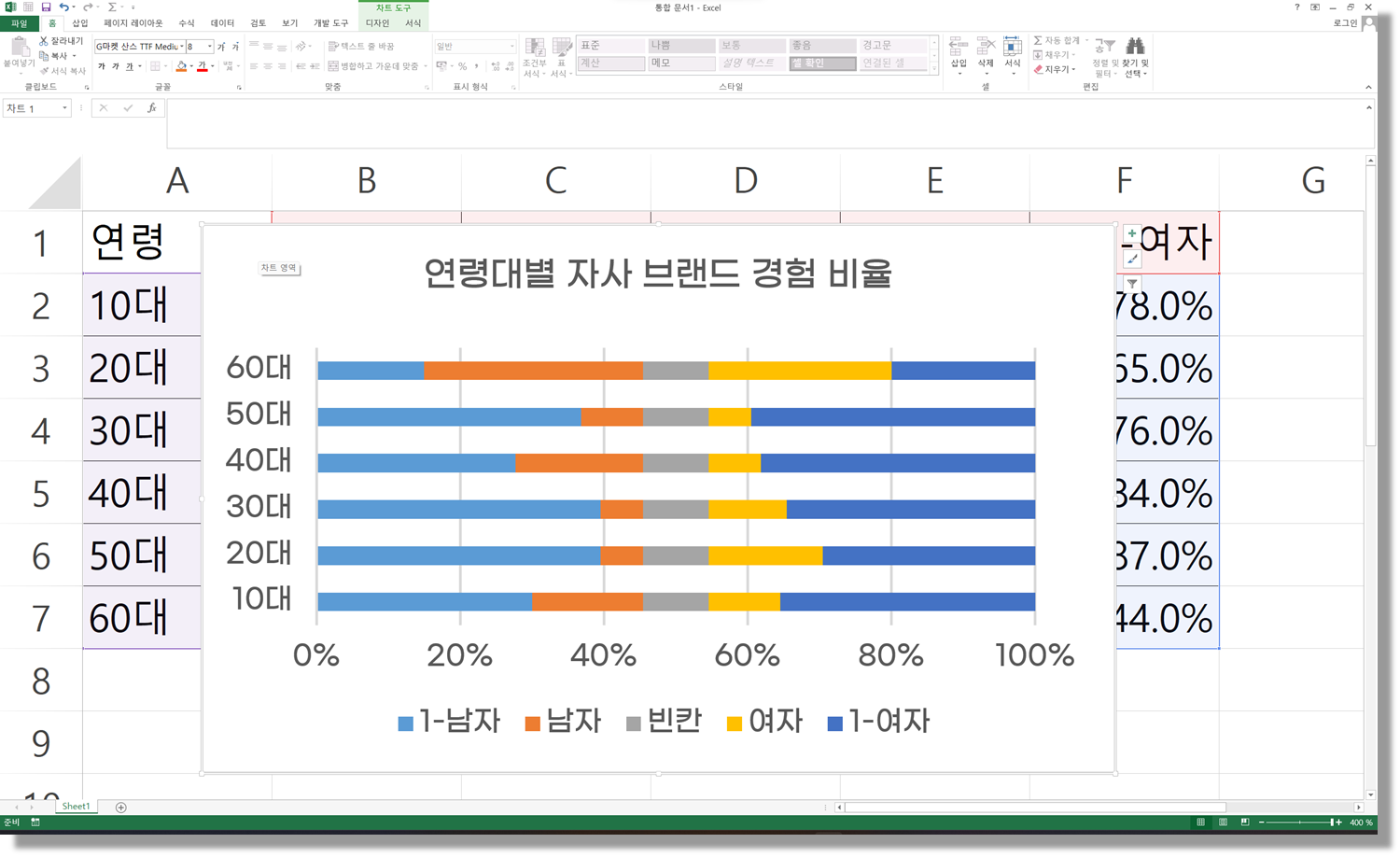
Task: Click the zoom in plus button
Action: point(1339,822)
